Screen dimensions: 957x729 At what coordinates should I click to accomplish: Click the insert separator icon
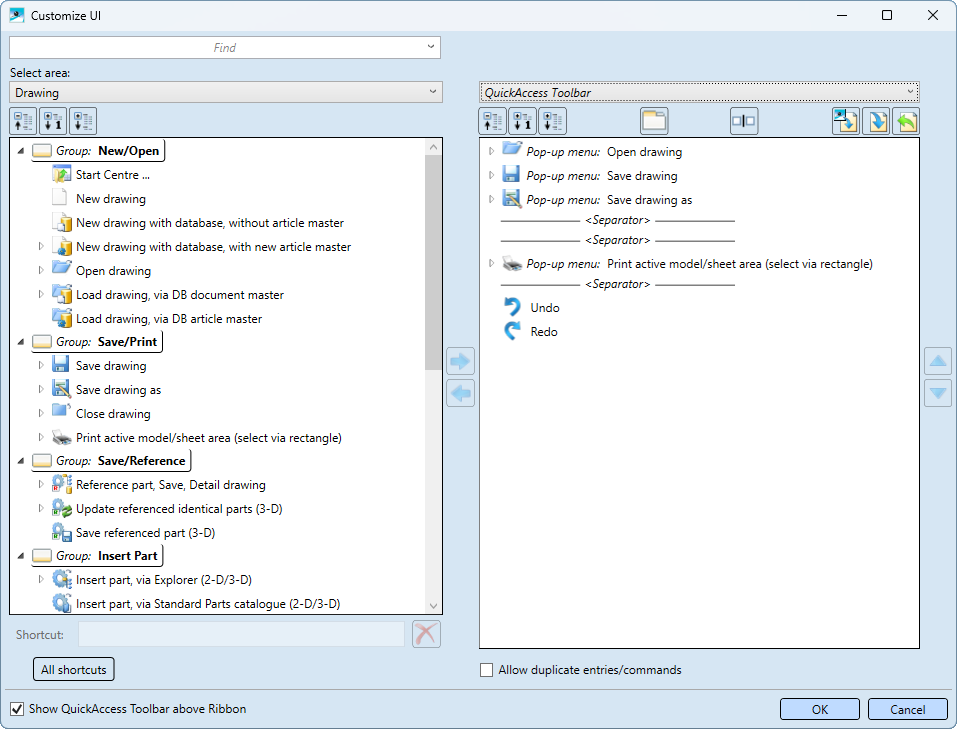click(x=743, y=121)
